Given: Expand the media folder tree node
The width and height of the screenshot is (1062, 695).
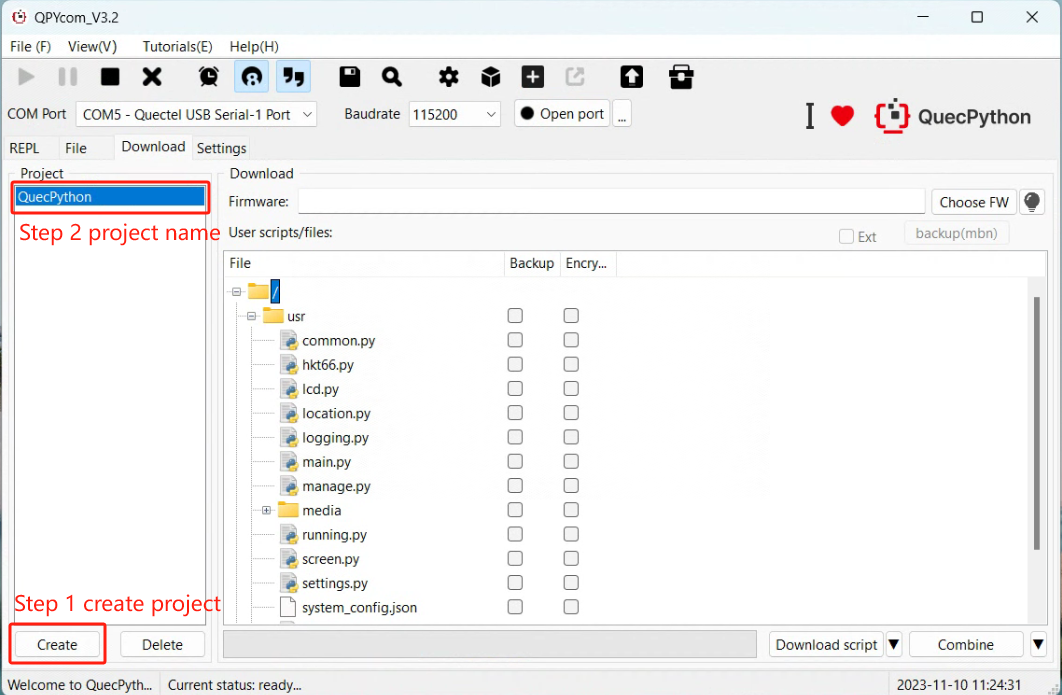Looking at the screenshot, I should [x=266, y=510].
